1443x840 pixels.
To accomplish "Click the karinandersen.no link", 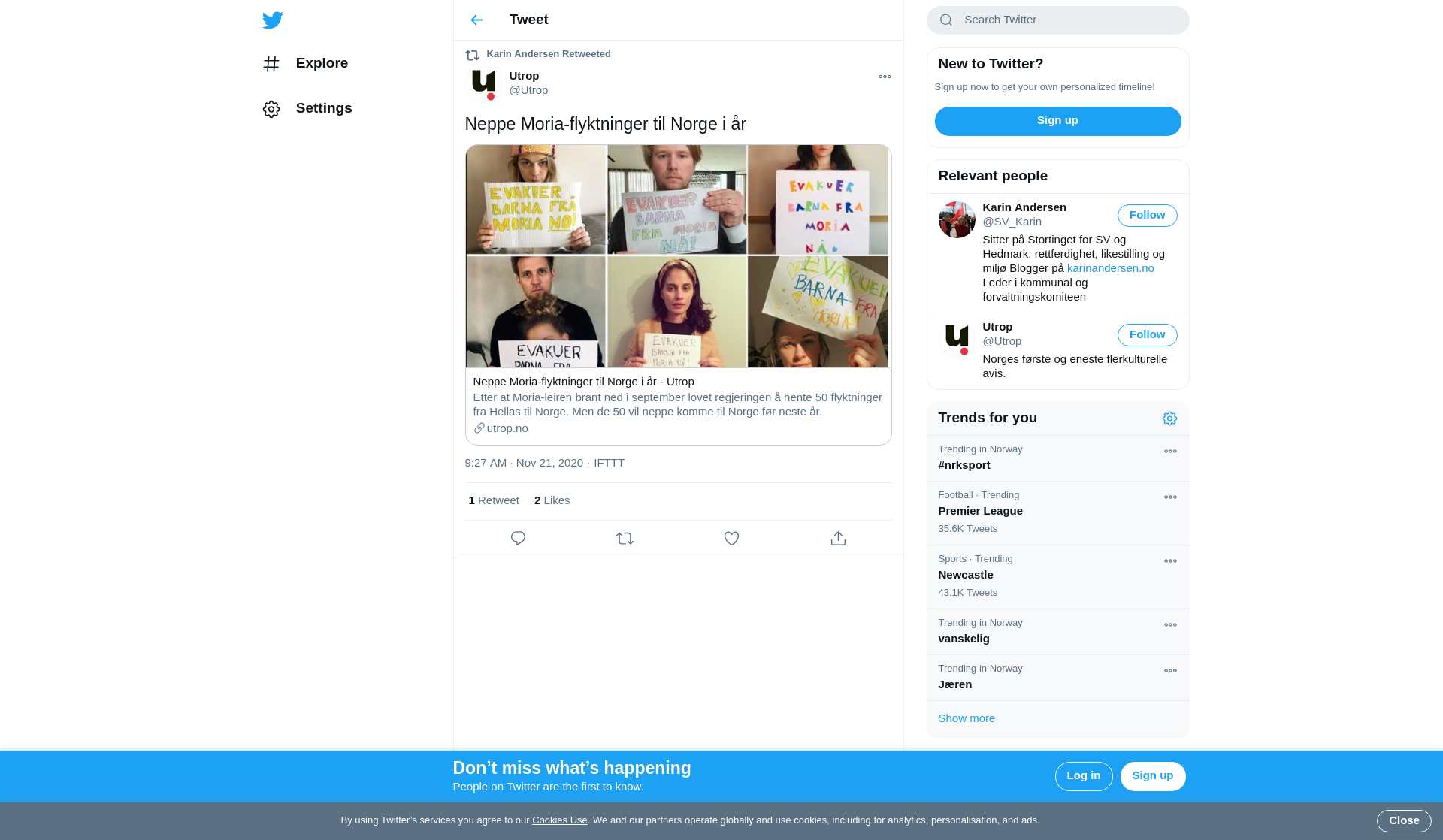I will tap(1110, 268).
